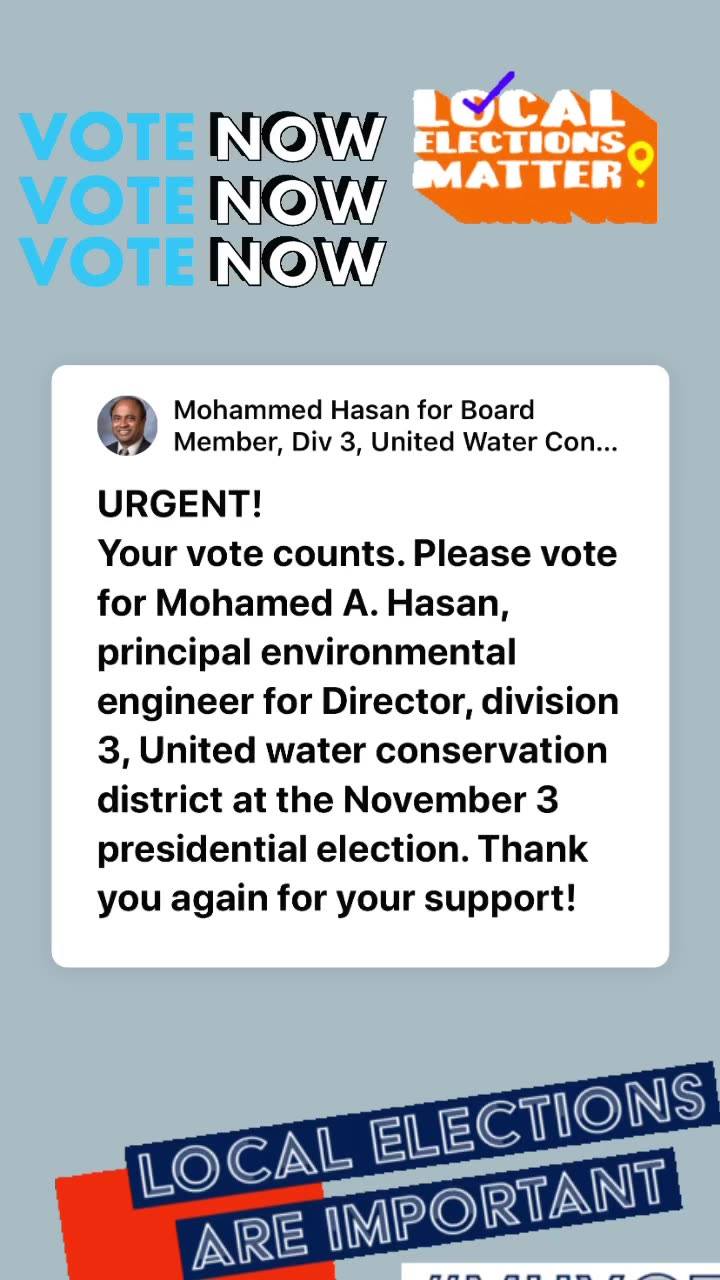The height and width of the screenshot is (1280, 720).
Task: Click the URGENT! heading in the post
Action: [x=180, y=505]
